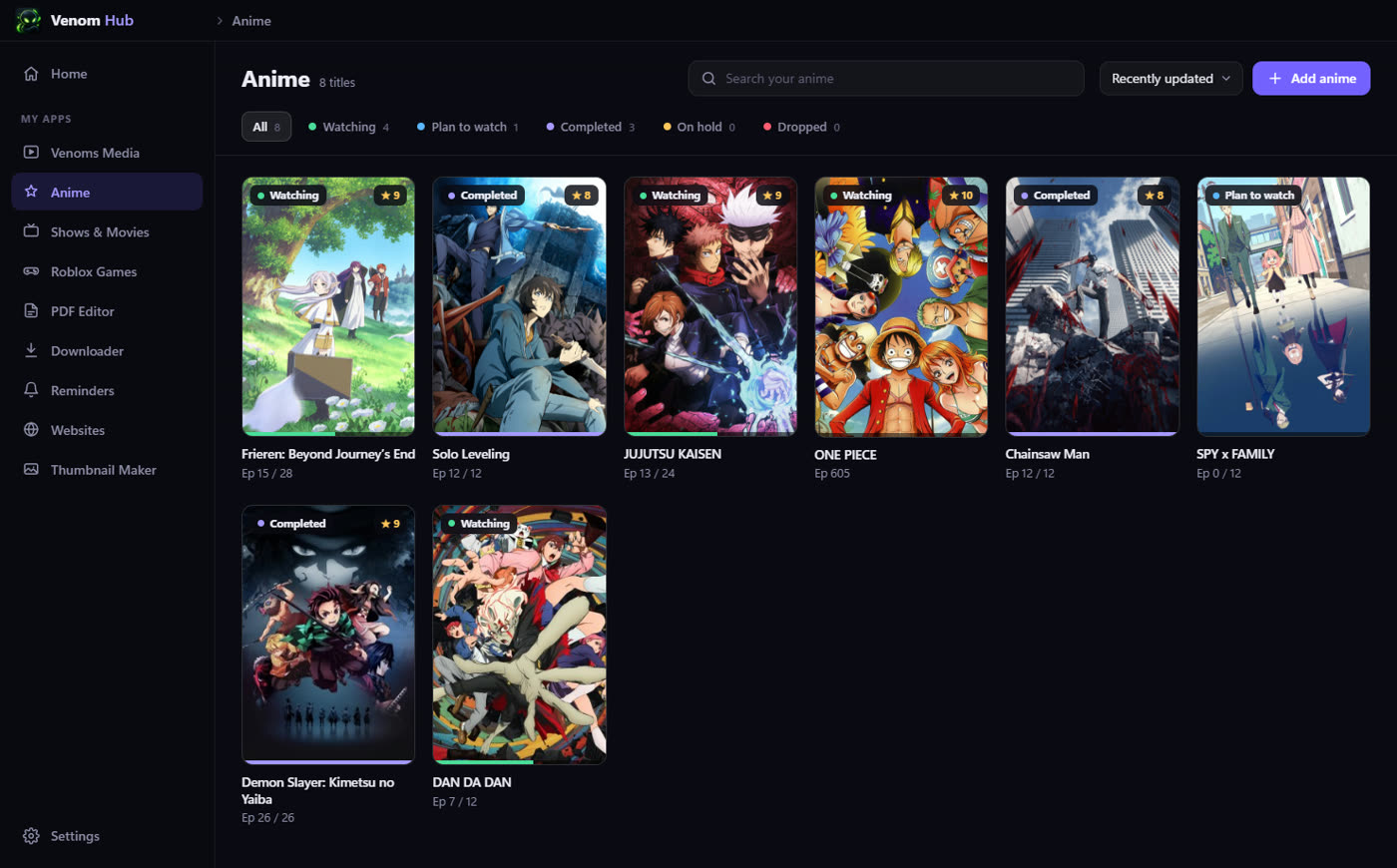Go to Home in the sidebar

(x=107, y=74)
